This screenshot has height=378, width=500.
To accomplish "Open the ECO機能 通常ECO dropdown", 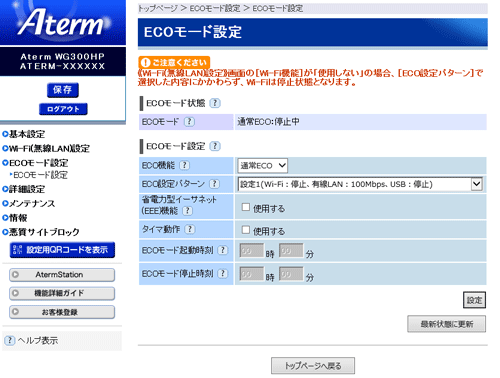I will (263, 165).
